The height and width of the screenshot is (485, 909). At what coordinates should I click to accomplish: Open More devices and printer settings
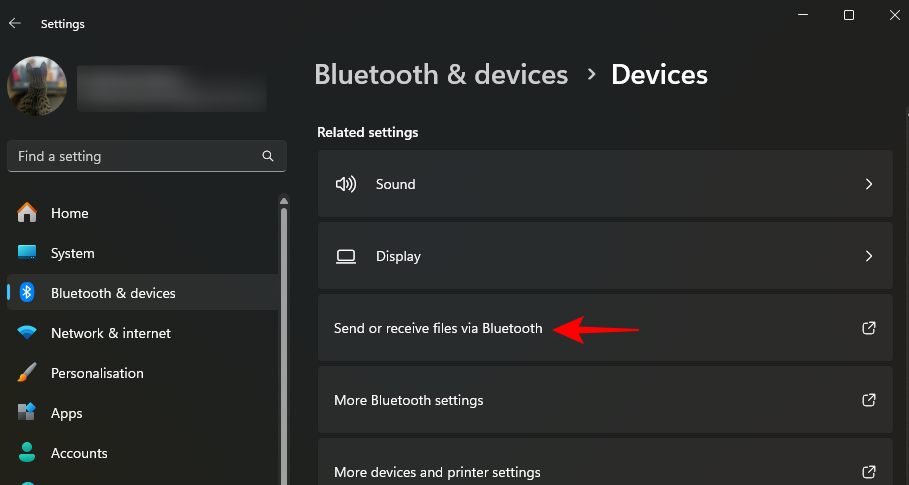(437, 472)
